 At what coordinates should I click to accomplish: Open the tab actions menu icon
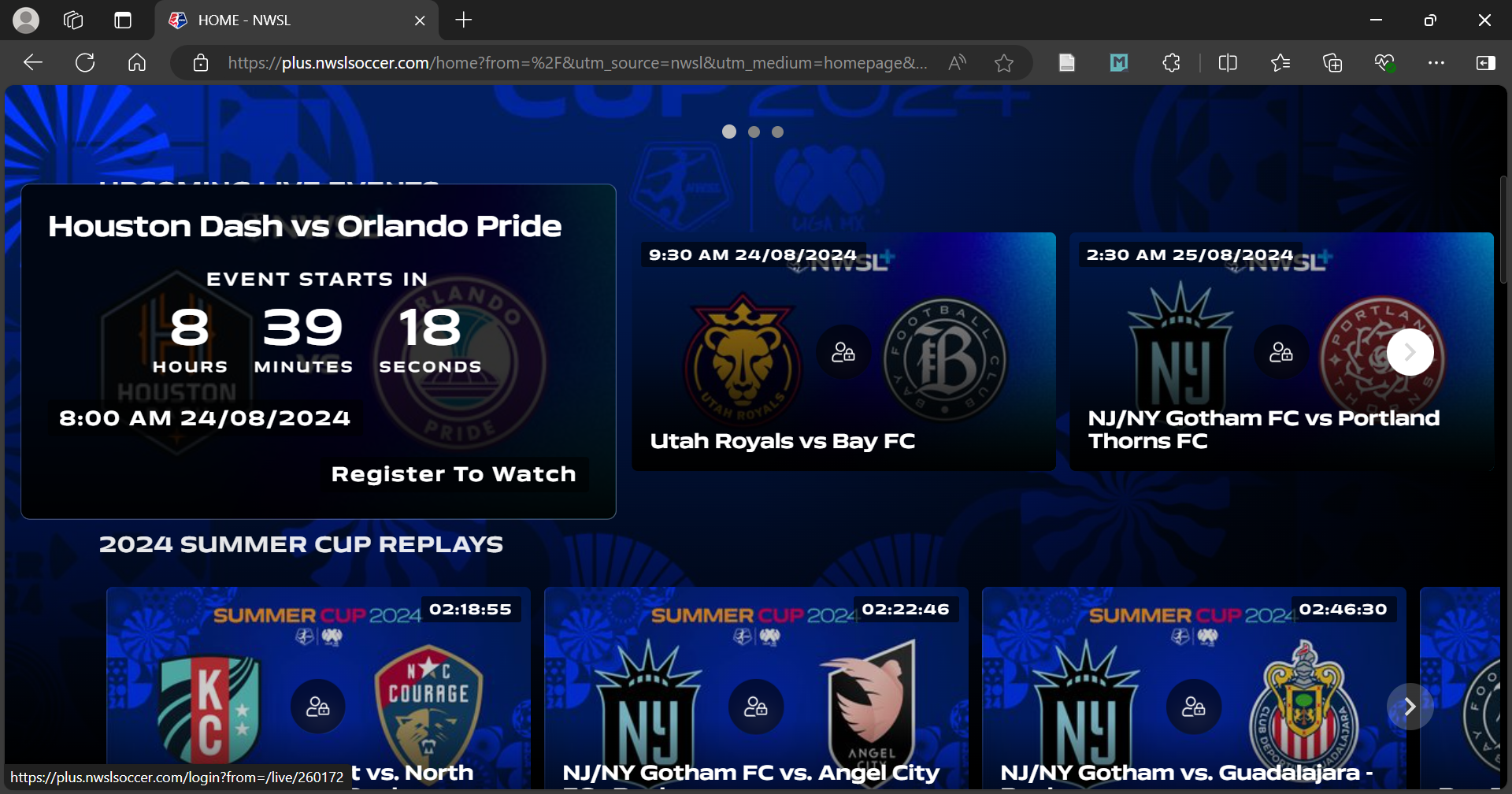[123, 20]
